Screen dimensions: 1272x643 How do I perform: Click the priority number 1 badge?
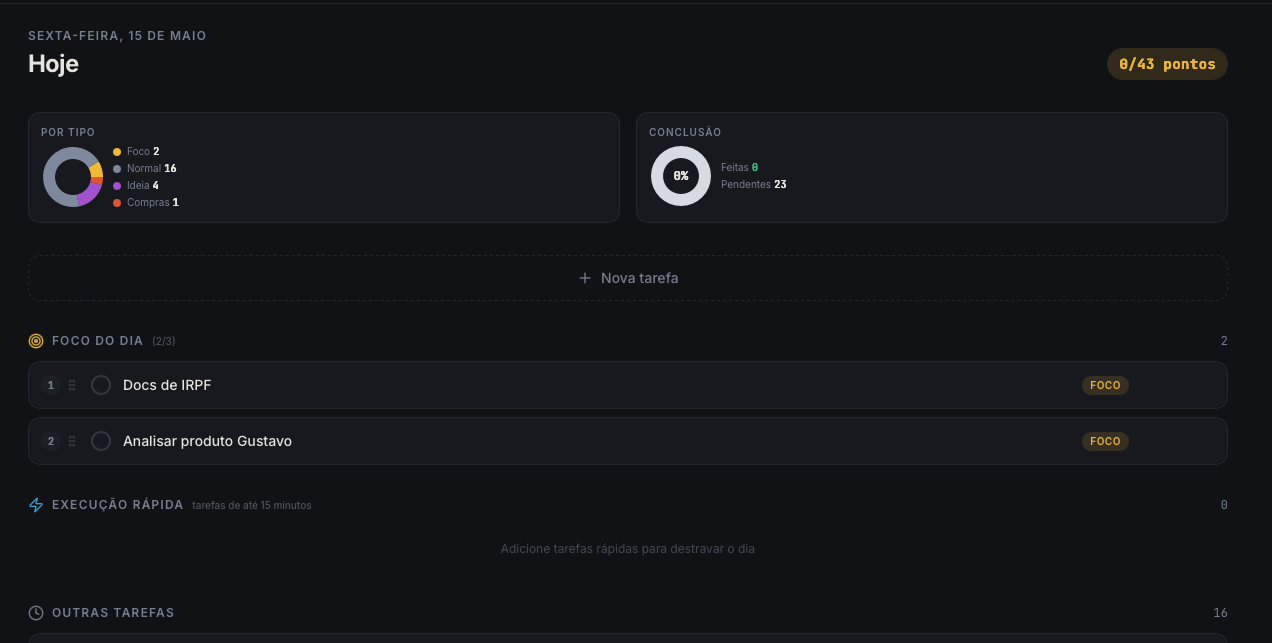(x=51, y=385)
